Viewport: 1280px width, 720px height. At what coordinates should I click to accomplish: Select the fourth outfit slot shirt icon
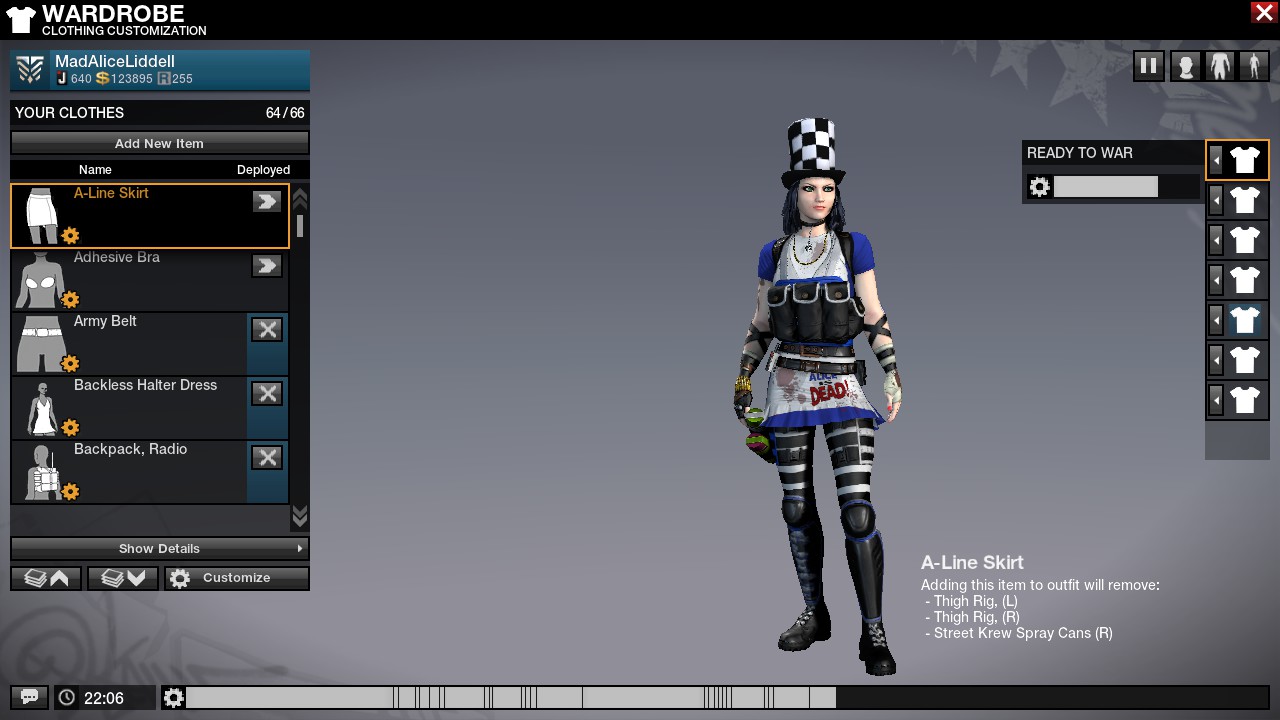[1244, 280]
